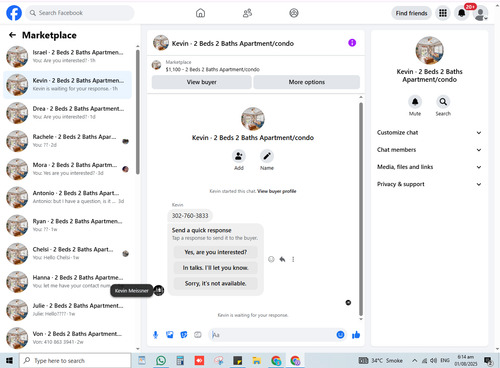Open Windows notification center
500x368 pixels.
(x=488, y=360)
